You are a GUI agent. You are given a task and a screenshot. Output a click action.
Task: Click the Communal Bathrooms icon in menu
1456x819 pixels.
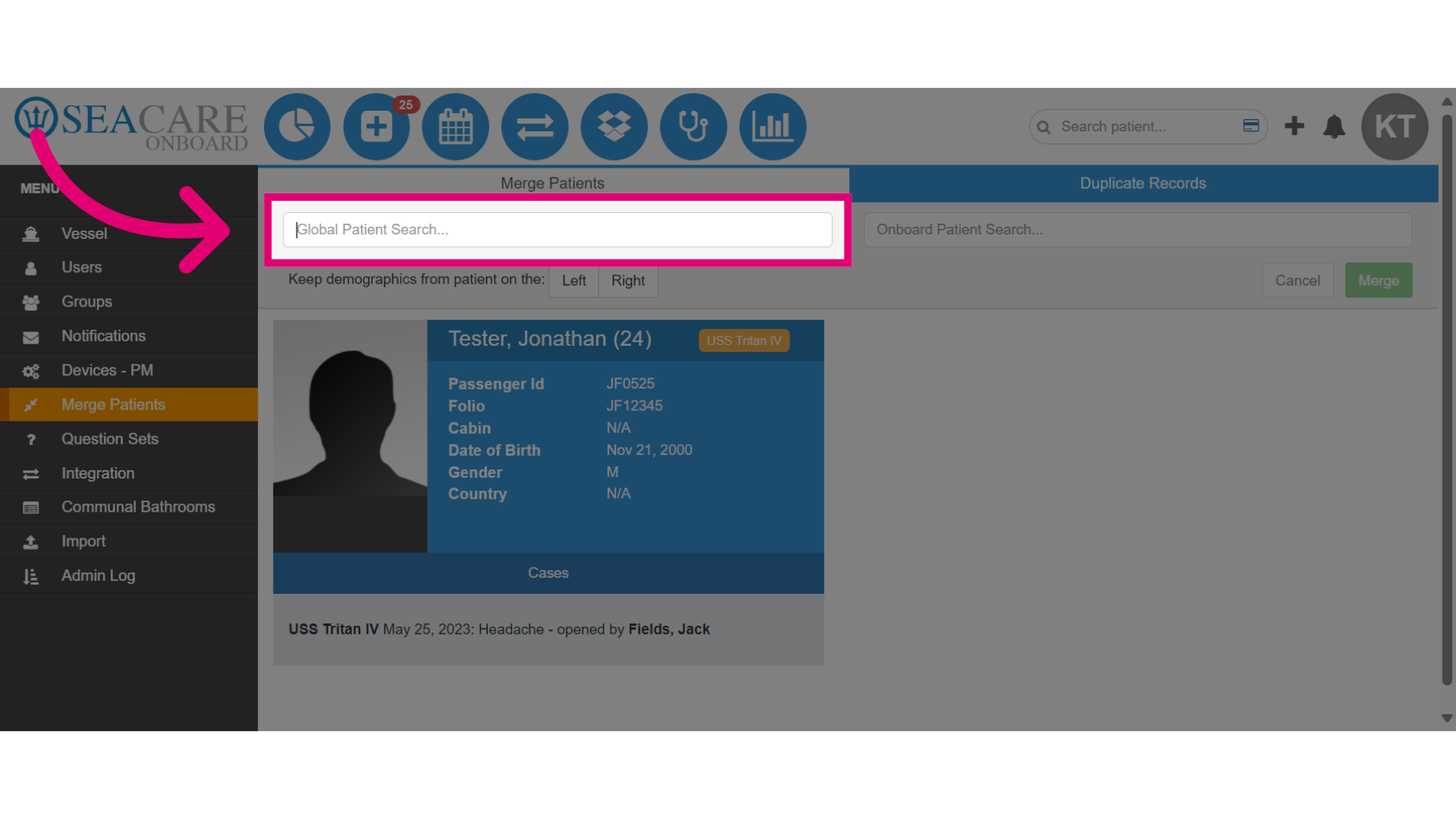(31, 507)
